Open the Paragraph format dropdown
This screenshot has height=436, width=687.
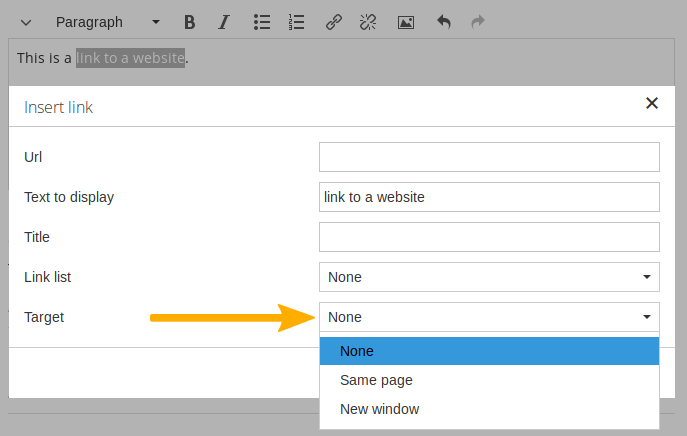(x=106, y=22)
